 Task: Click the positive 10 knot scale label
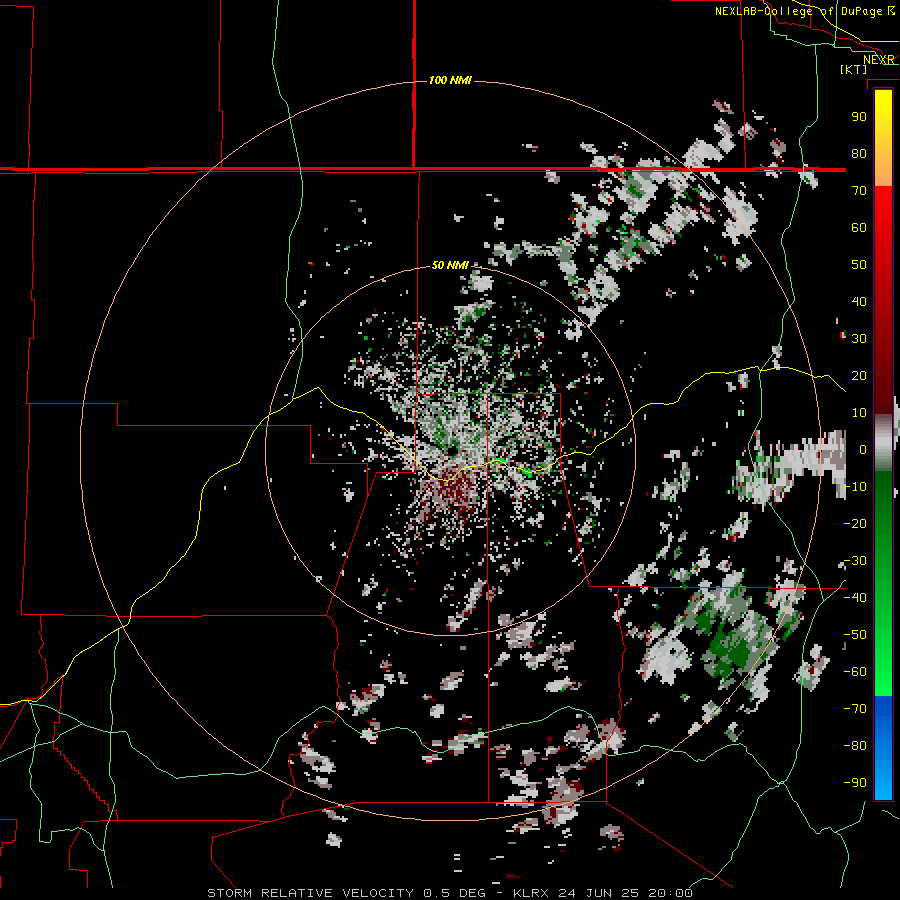tap(859, 413)
